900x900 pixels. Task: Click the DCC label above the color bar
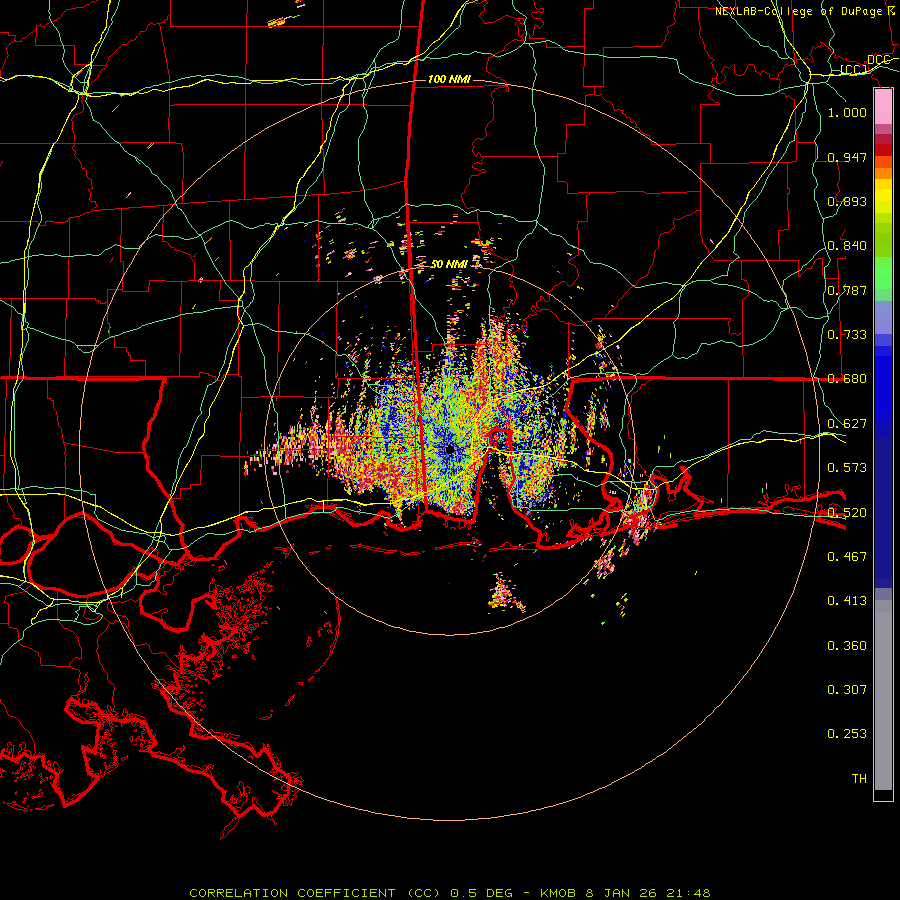[x=879, y=60]
